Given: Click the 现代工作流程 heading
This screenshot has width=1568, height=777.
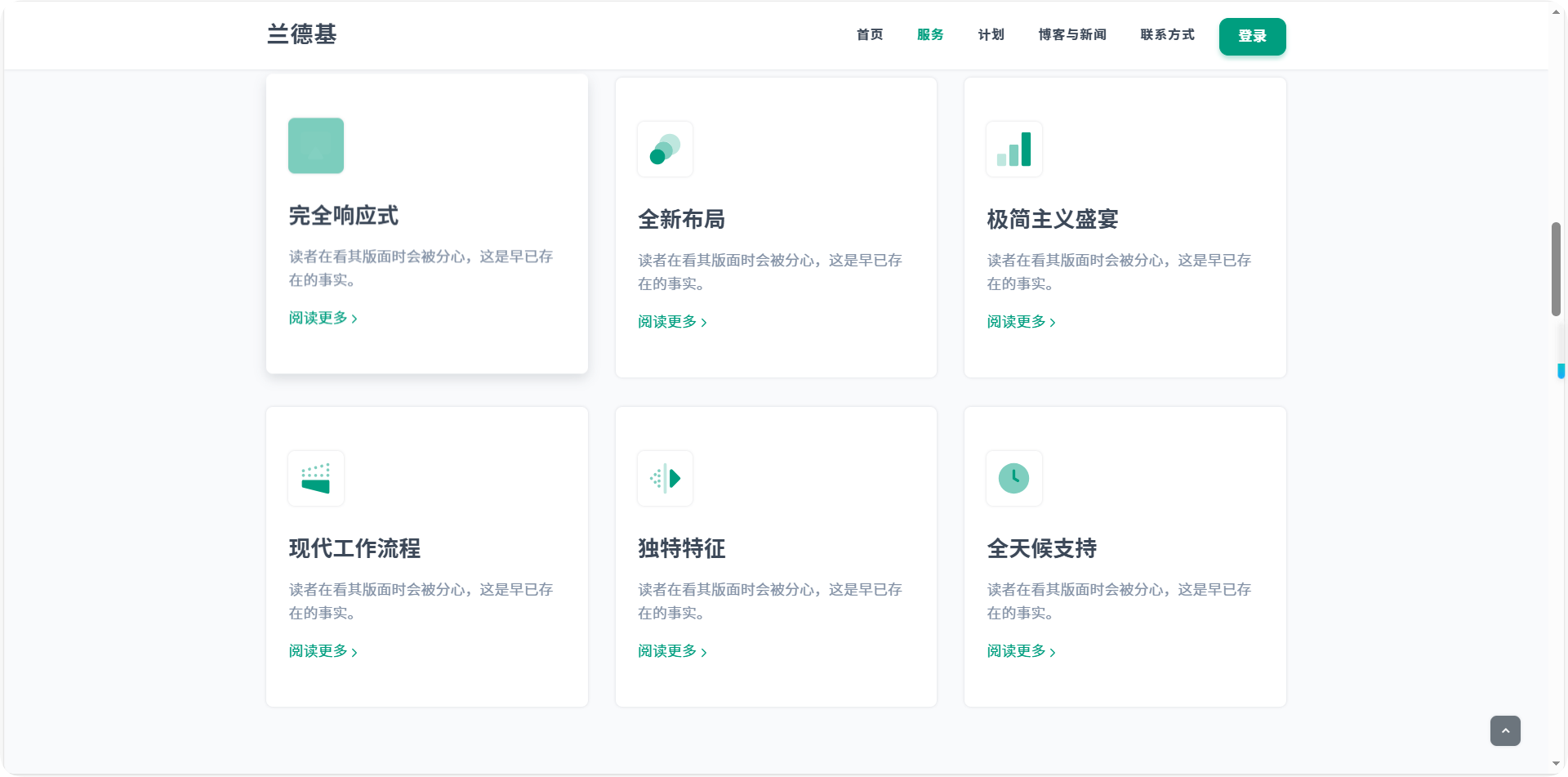Looking at the screenshot, I should pos(354,548).
